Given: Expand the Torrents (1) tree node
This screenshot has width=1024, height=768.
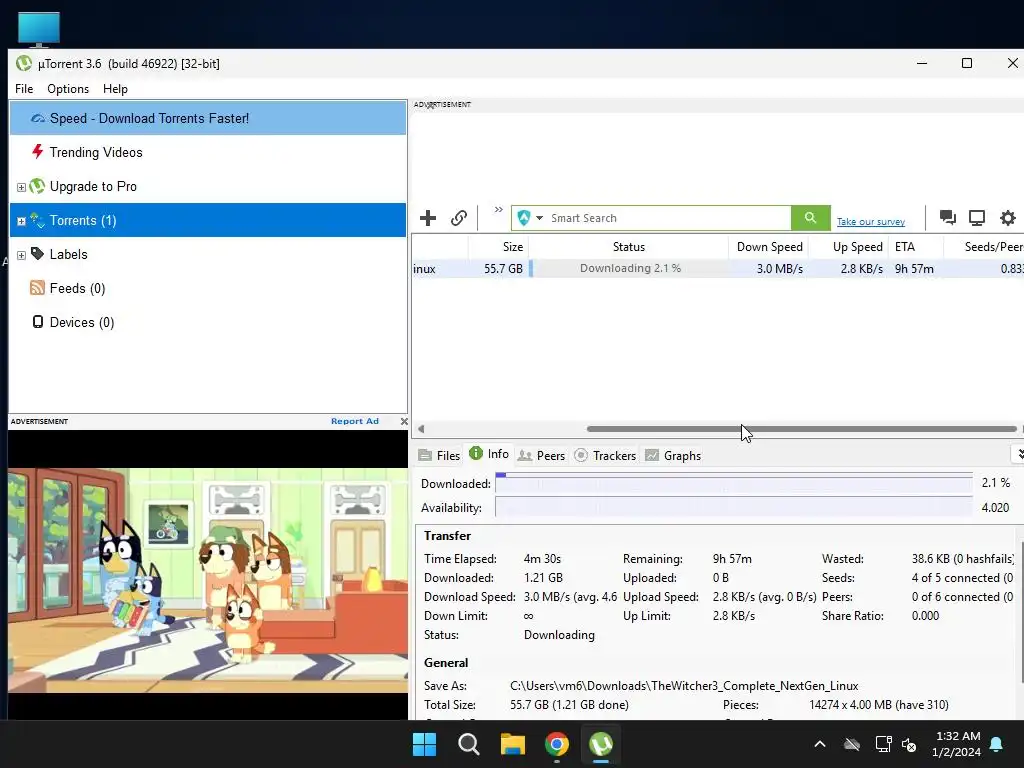Looking at the screenshot, I should [x=21, y=221].
